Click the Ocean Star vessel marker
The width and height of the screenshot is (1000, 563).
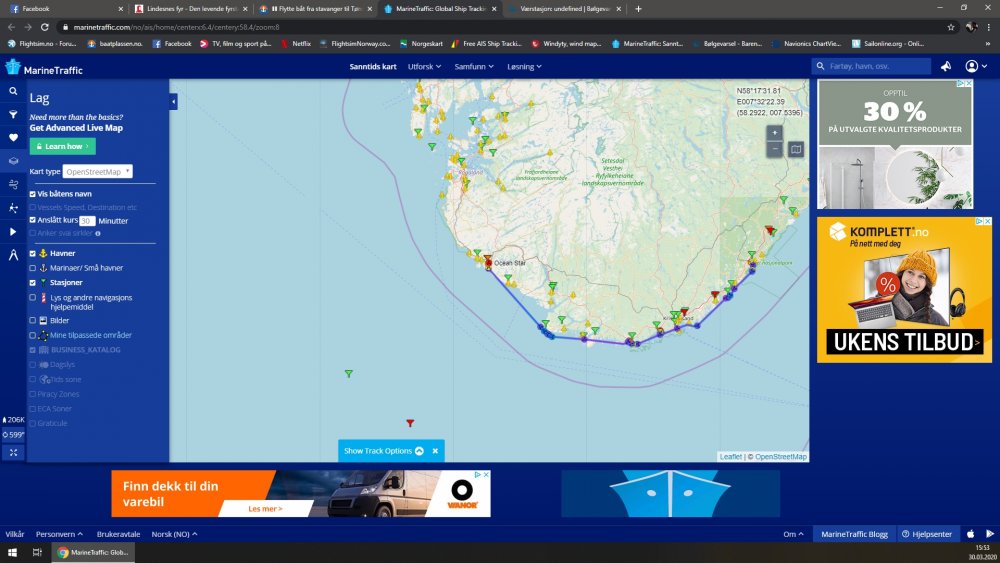[x=489, y=262]
